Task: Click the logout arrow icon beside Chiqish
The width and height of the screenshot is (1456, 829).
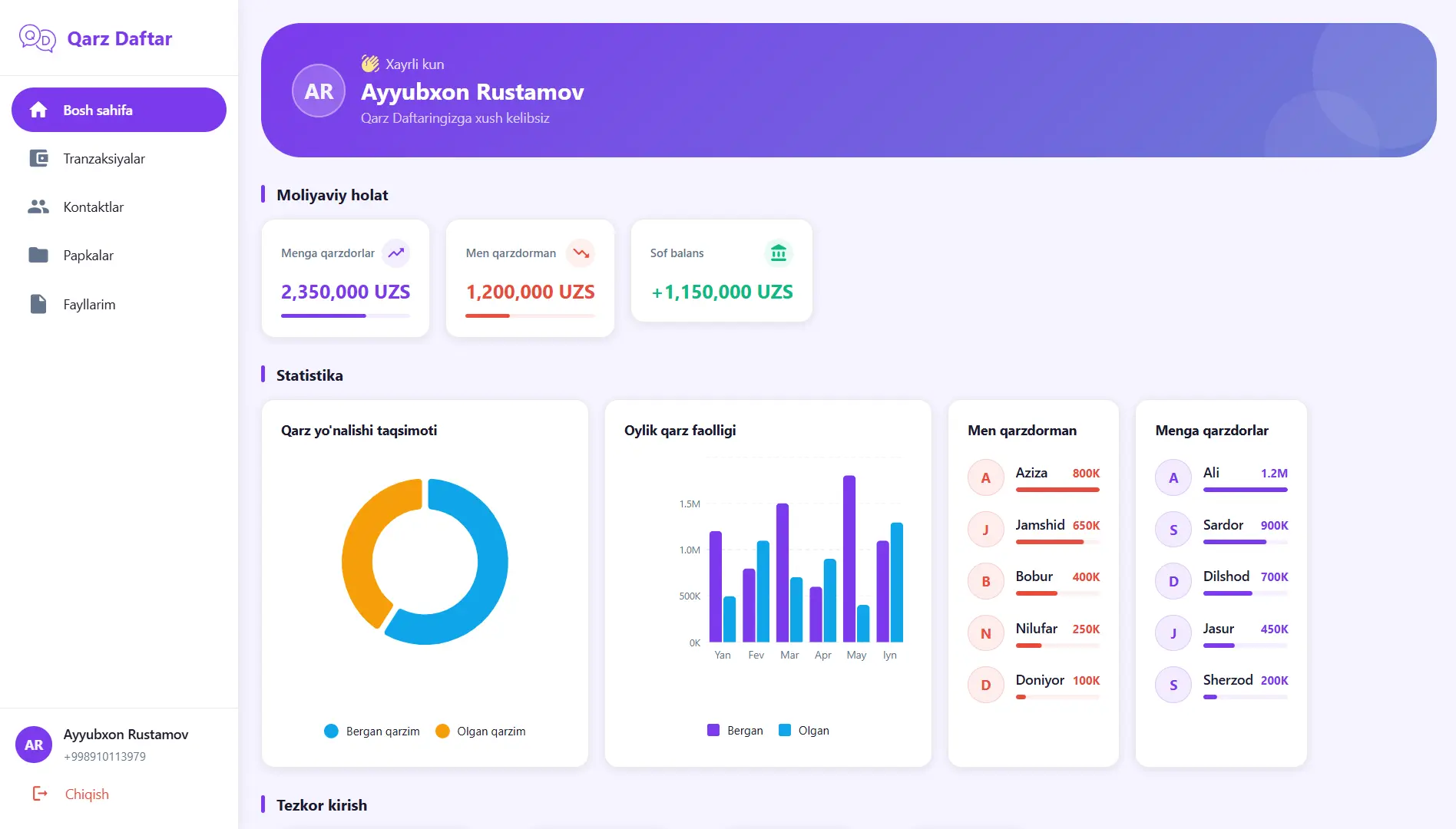Action: 40,794
